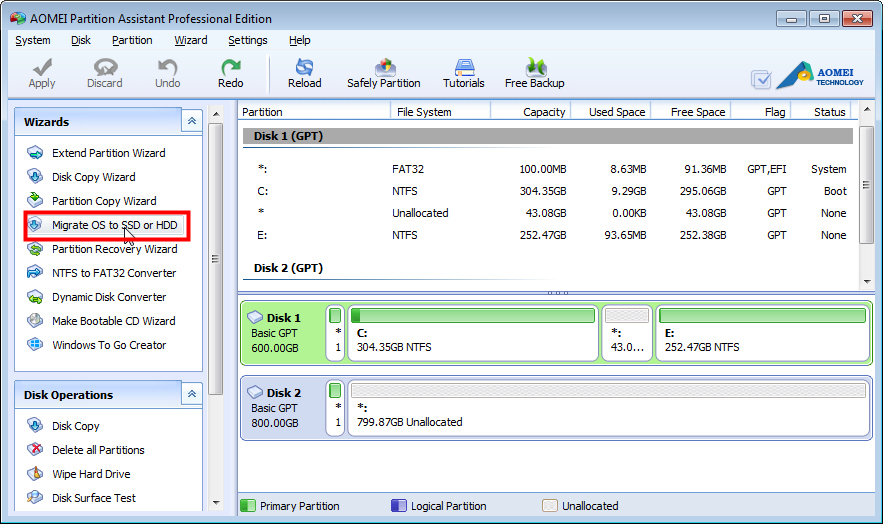Click the AOMEI Technology logo
Screen dimensions: 883x524
[820, 75]
